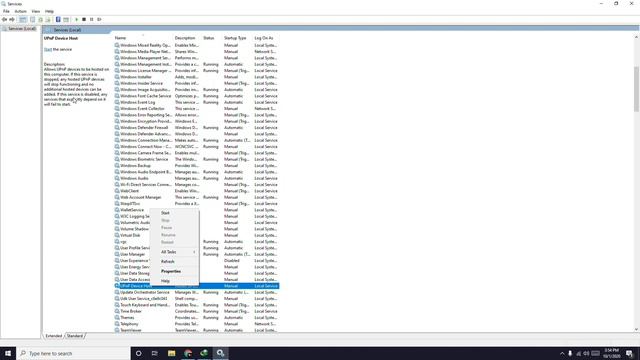Click the Stop Service toolbar icon
This screenshot has width=640, height=360.
coord(84,20)
